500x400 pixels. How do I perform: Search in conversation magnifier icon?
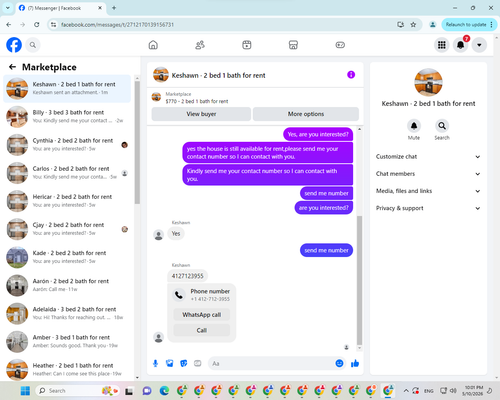click(442, 126)
